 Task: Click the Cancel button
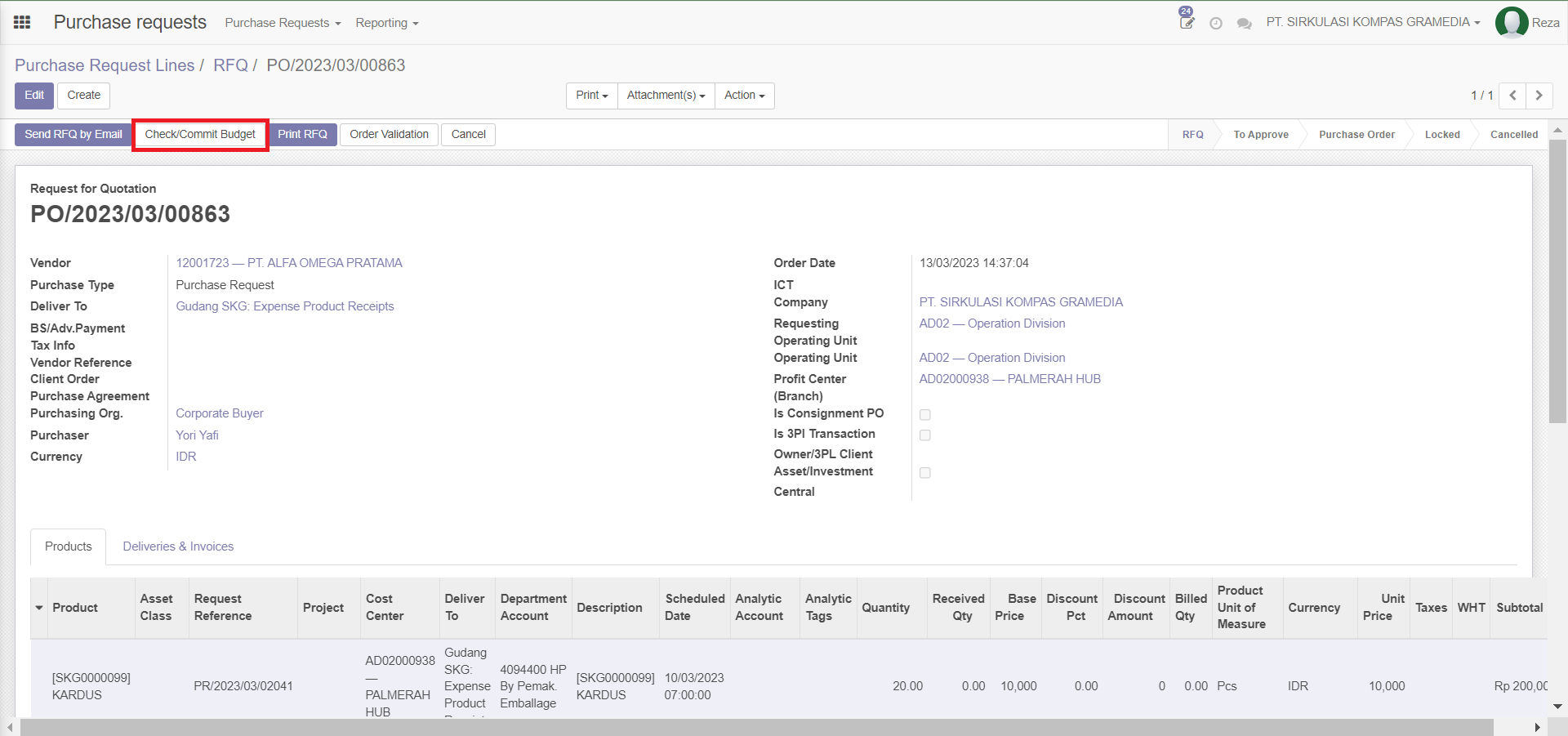tap(469, 135)
